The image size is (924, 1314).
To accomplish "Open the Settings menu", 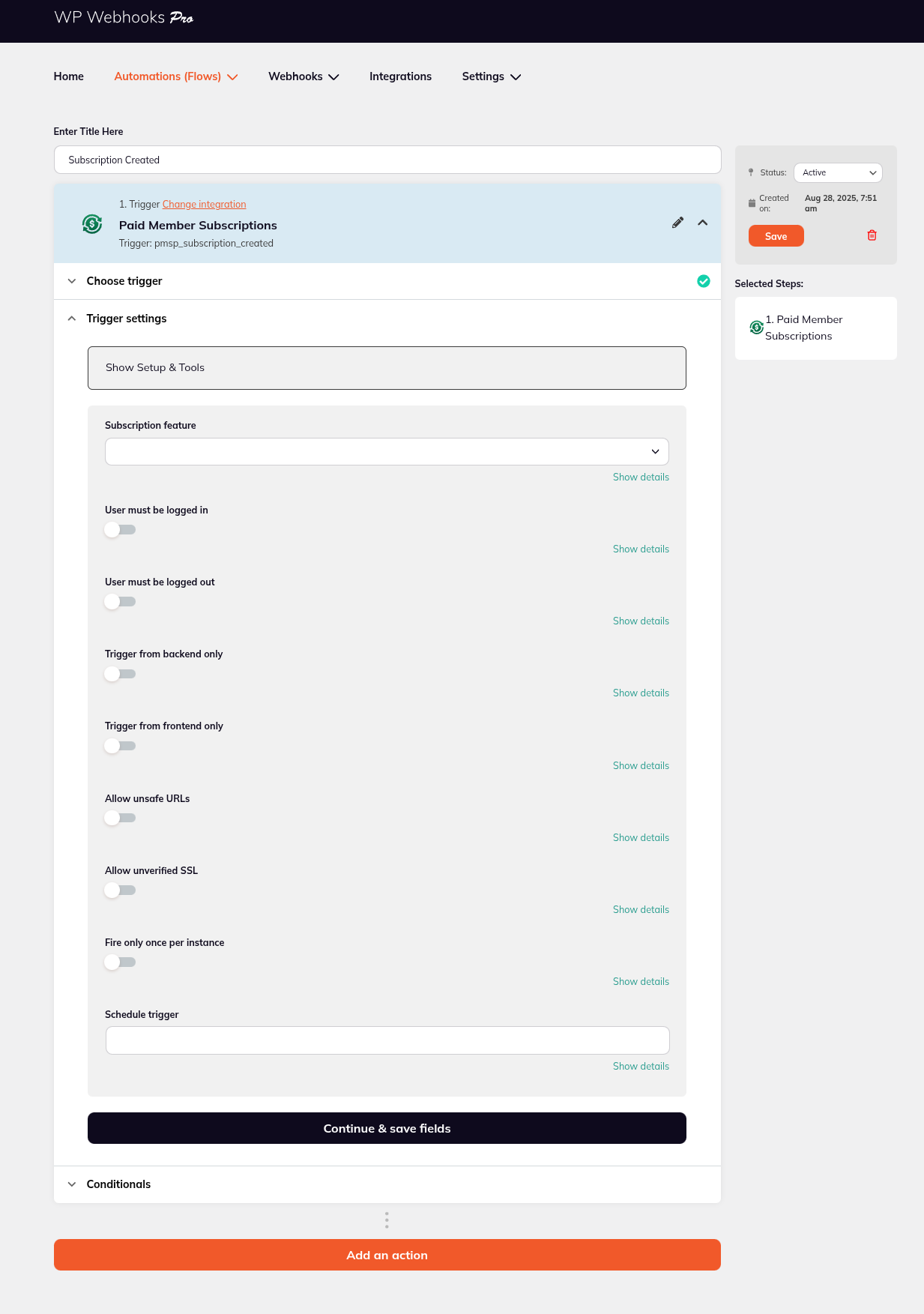I will tap(492, 76).
